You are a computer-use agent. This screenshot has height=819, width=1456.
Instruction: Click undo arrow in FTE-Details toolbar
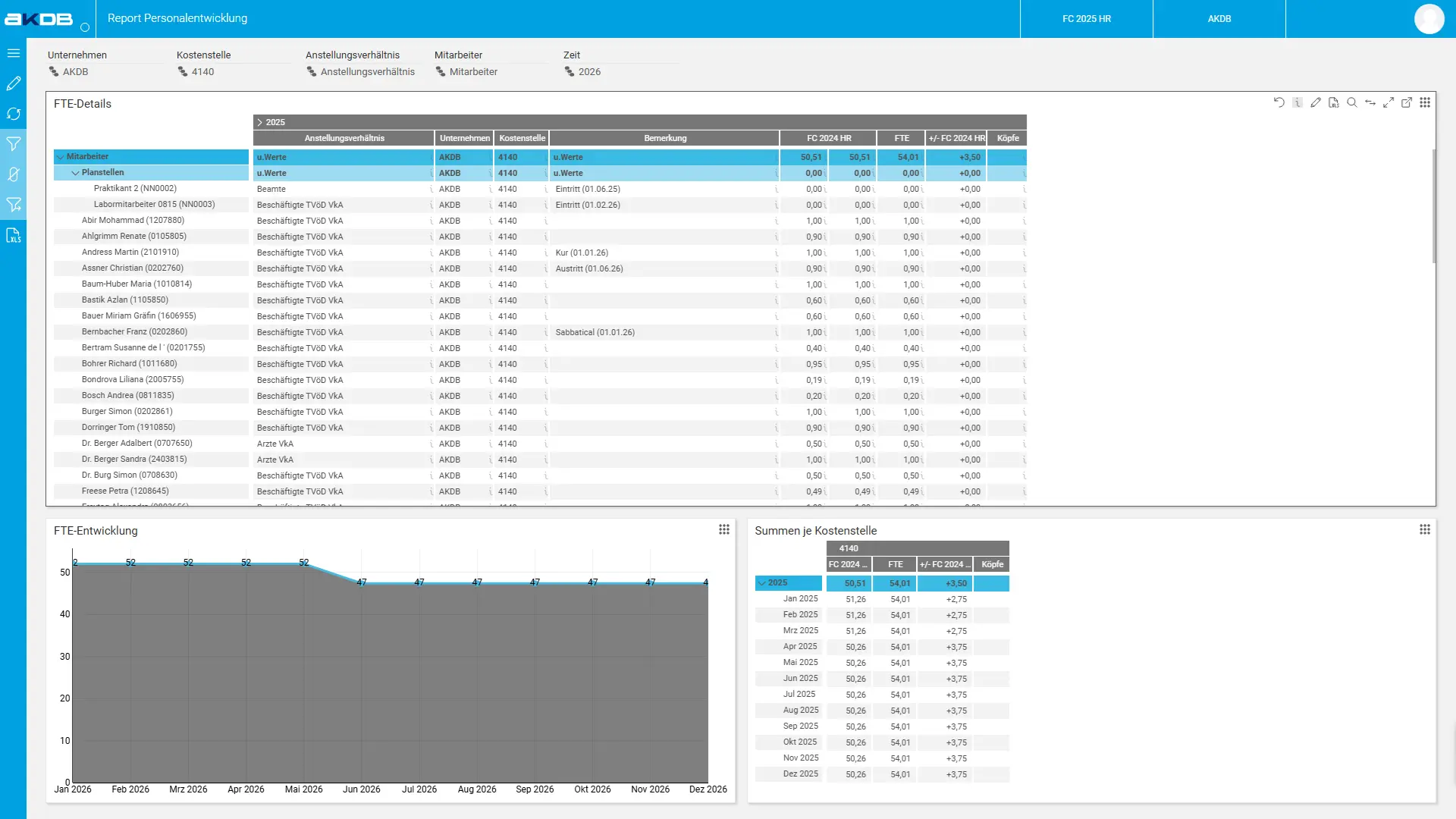tap(1279, 102)
